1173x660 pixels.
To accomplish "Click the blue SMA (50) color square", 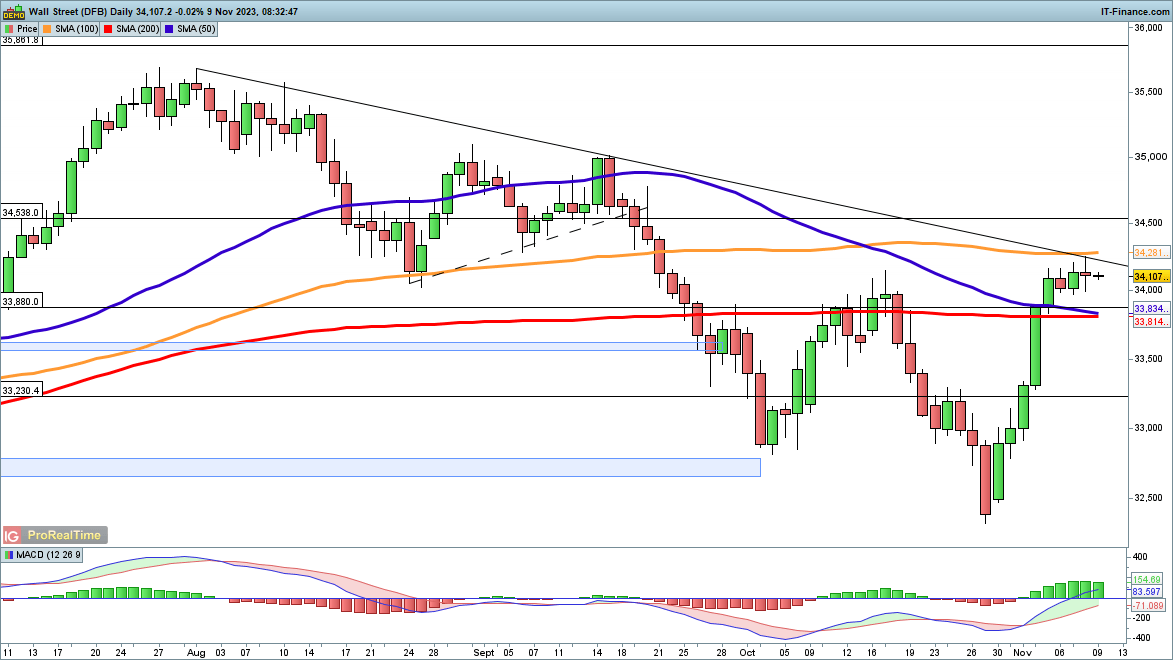I will tap(169, 29).
